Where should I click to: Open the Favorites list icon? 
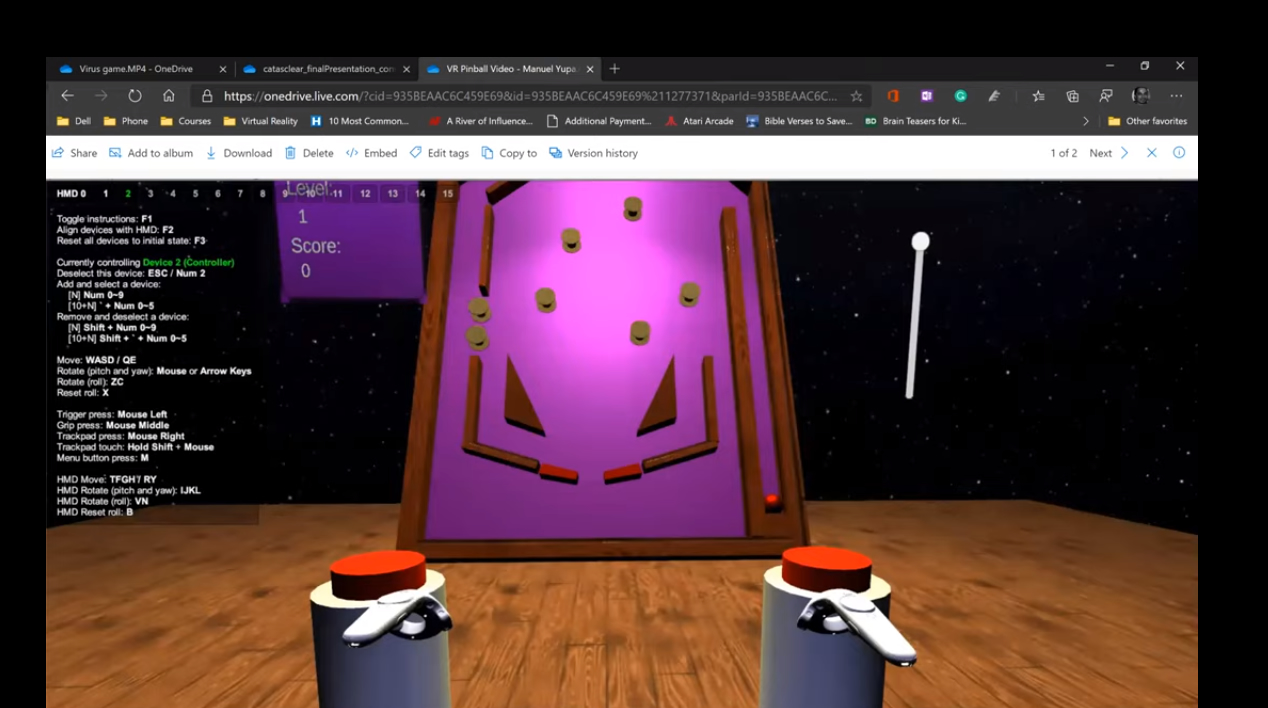click(1038, 96)
